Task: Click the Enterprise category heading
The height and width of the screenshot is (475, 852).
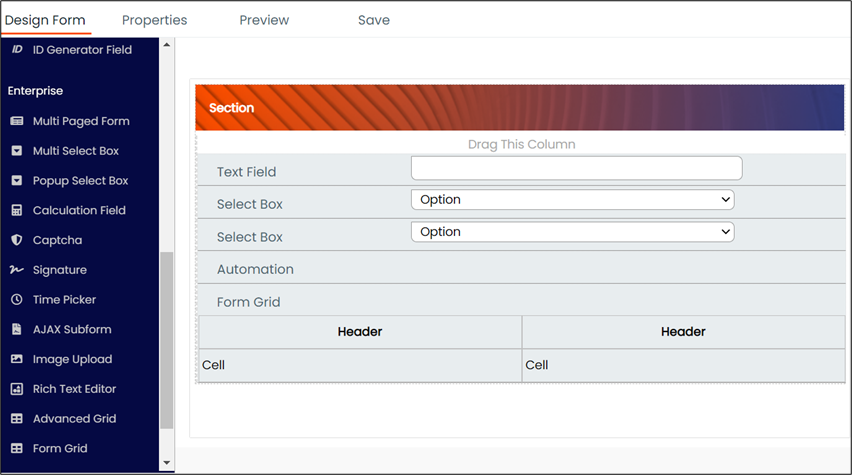Action: pos(35,91)
